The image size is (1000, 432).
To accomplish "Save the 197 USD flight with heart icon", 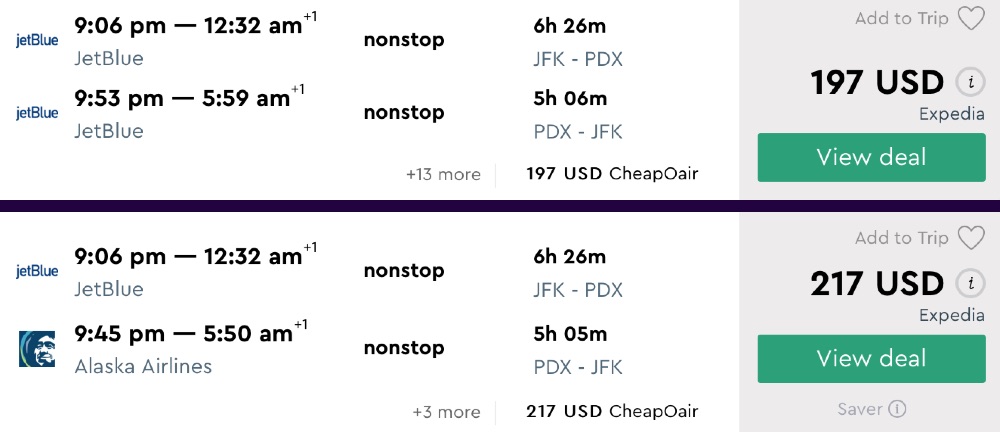I will (970, 19).
